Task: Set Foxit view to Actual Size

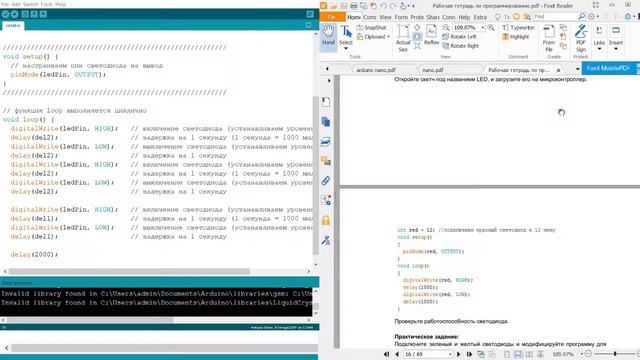Action: point(403,38)
